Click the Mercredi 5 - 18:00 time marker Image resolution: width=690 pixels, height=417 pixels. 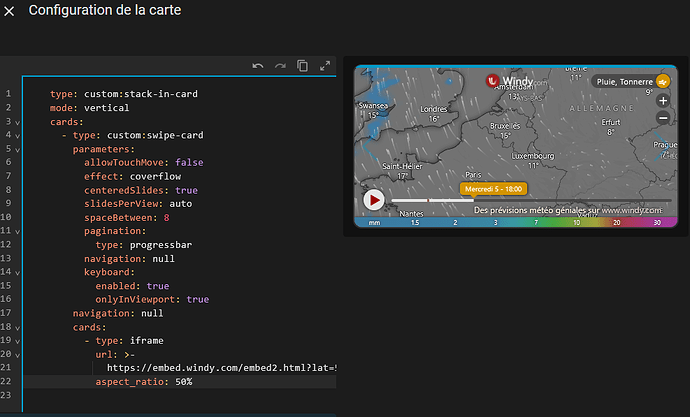(x=493, y=188)
